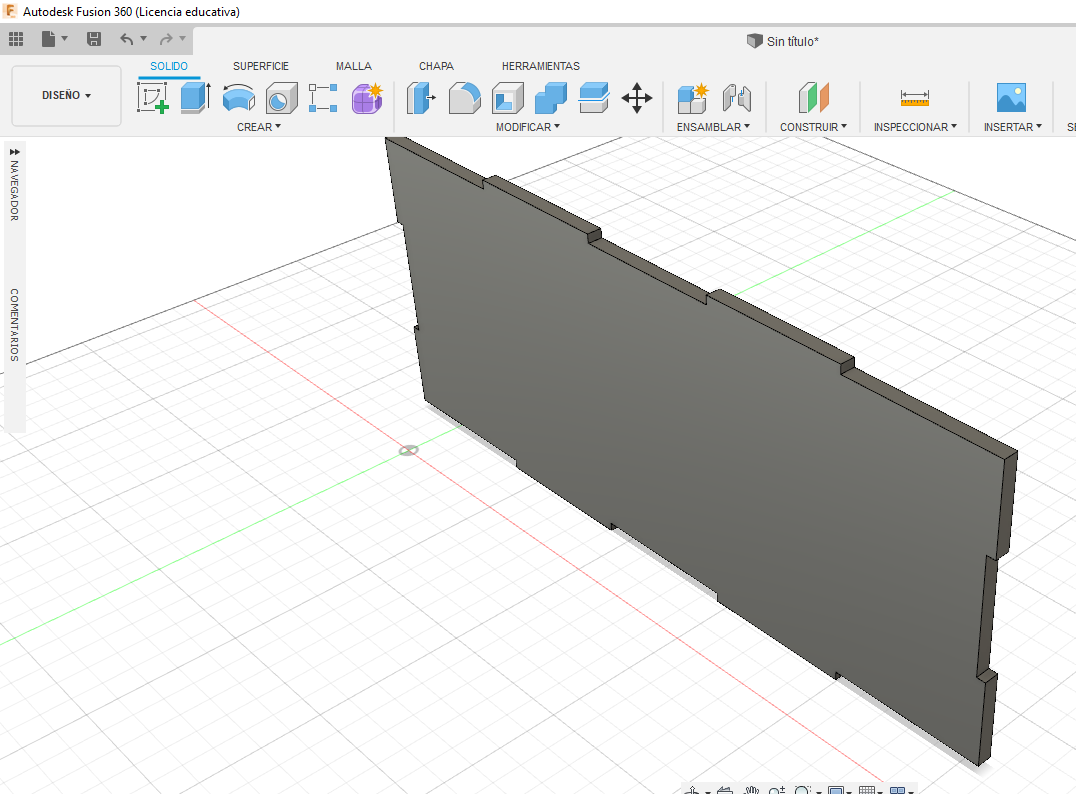Activate the Pan hand tool in navigation bar

pyautogui.click(x=752, y=791)
